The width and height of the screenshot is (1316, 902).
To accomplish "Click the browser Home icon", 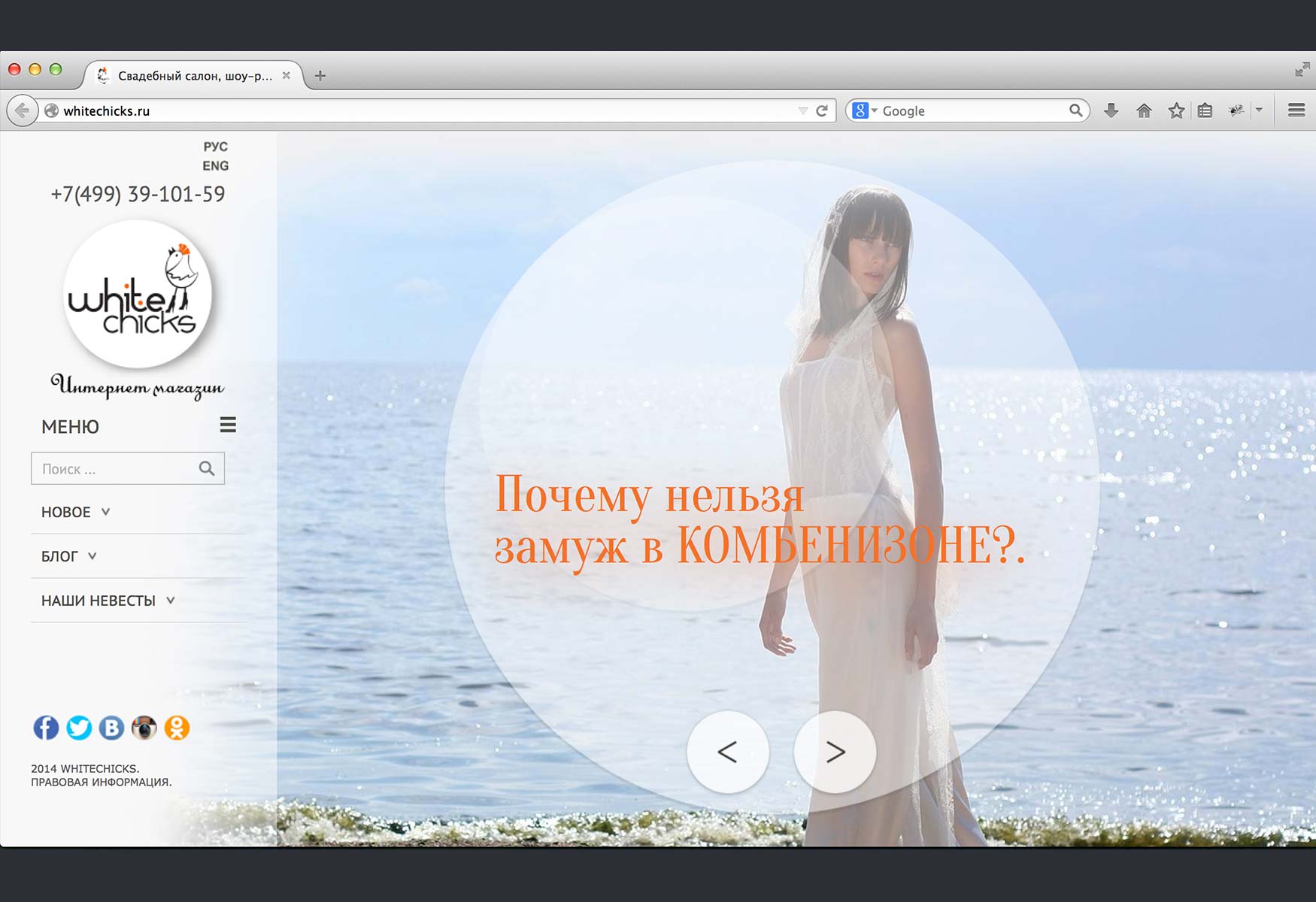I will [x=1144, y=111].
